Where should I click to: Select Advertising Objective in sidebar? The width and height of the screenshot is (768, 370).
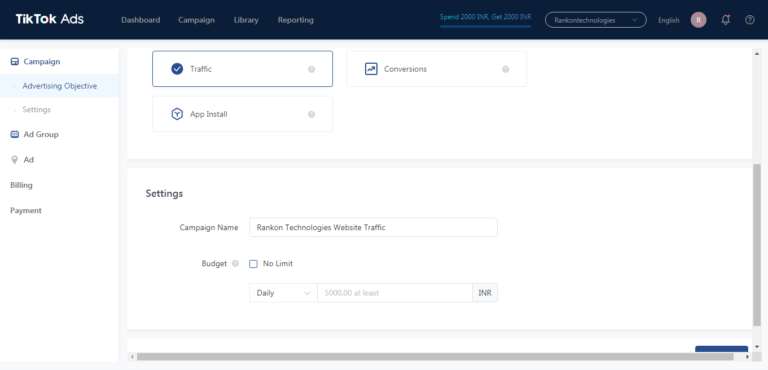(x=59, y=86)
